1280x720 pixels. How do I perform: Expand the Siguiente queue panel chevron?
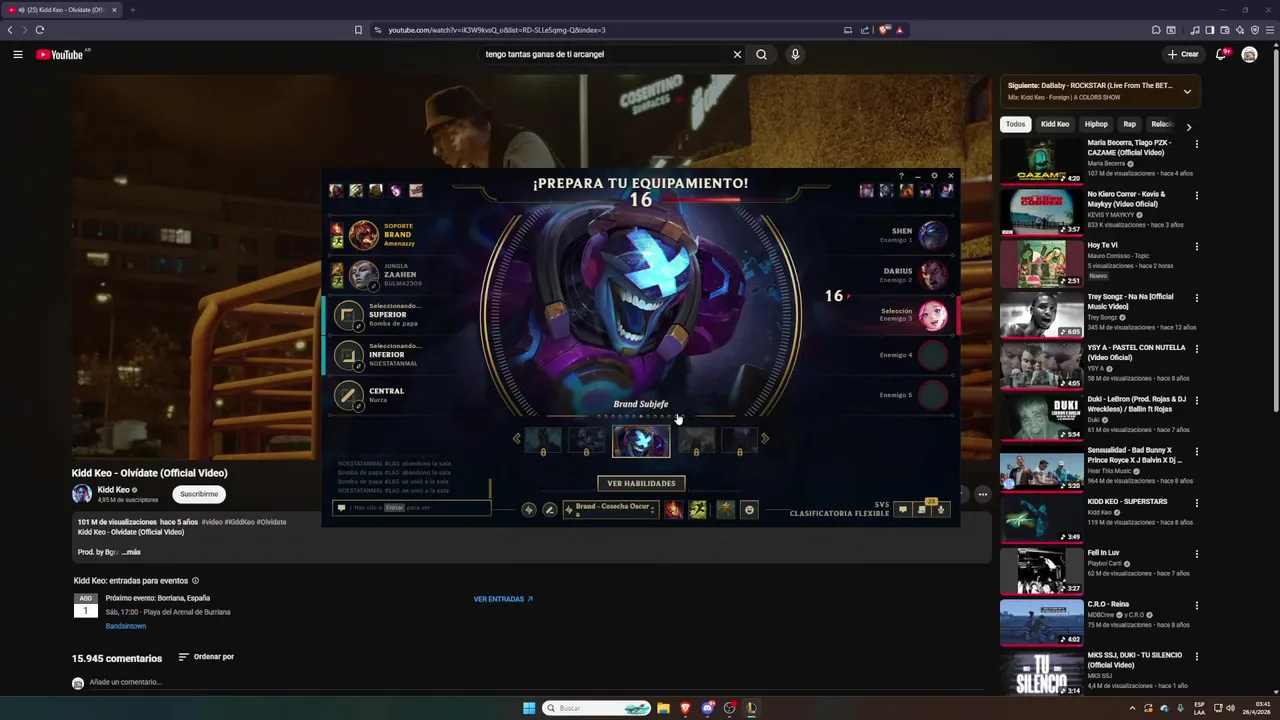pos(1187,91)
